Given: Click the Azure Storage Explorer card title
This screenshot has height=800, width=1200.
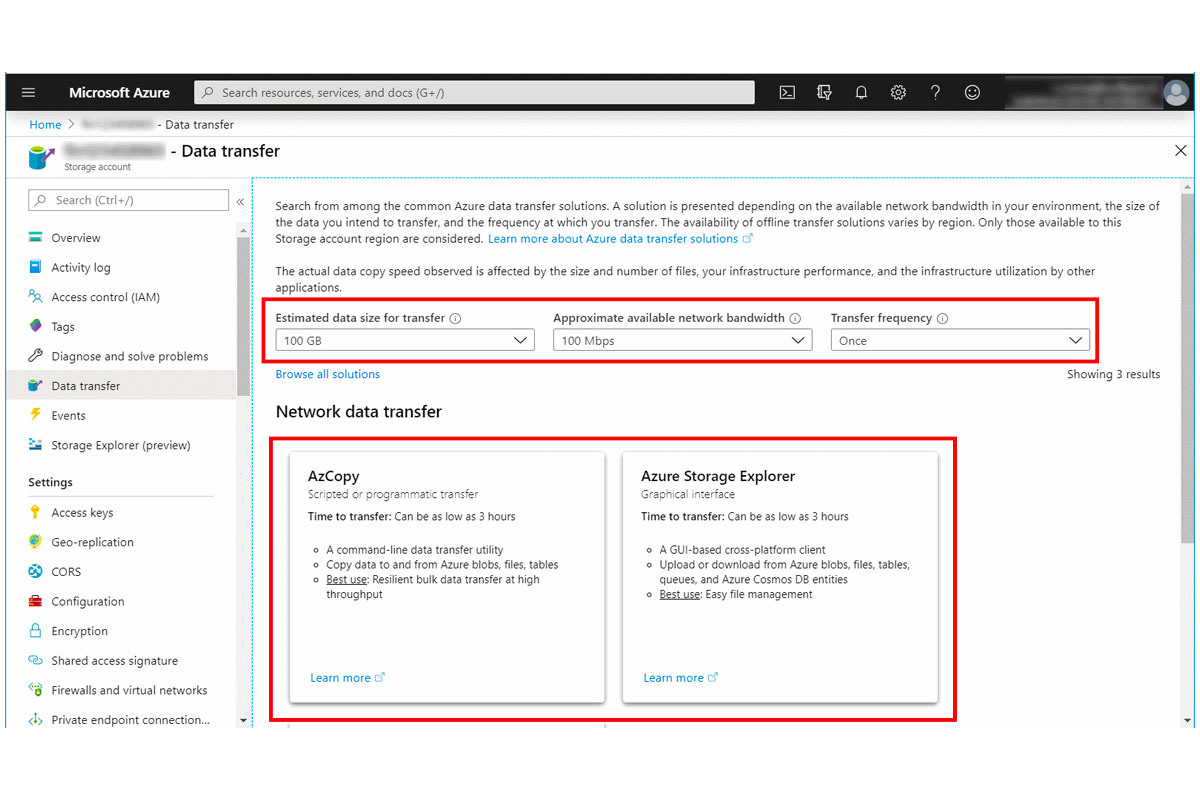Looking at the screenshot, I should pyautogui.click(x=718, y=476).
